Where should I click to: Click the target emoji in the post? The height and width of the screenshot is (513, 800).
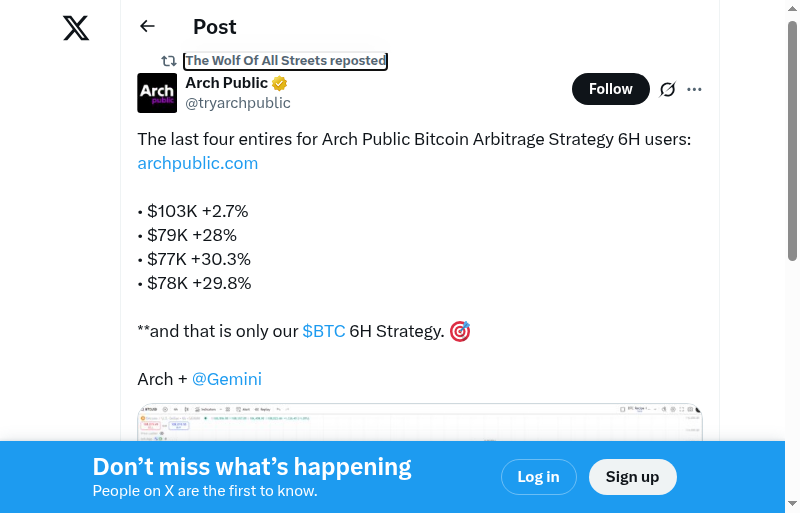click(460, 331)
